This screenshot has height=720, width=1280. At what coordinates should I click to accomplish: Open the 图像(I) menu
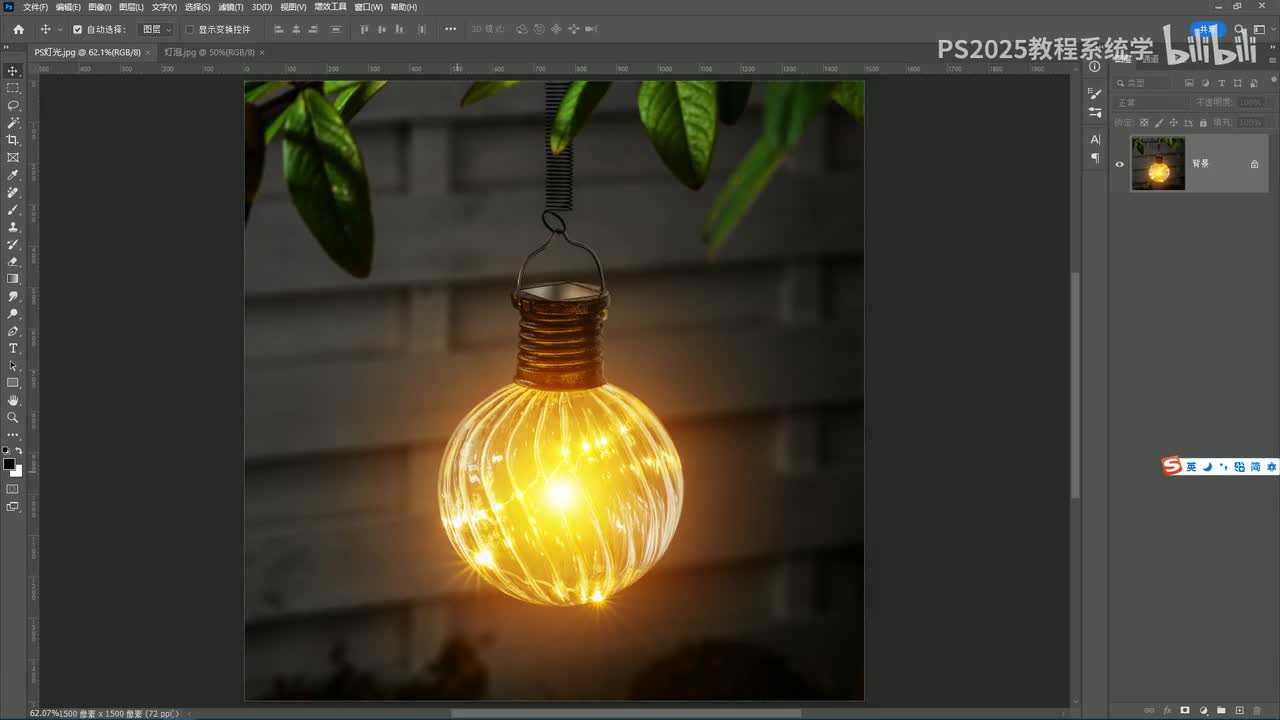click(101, 7)
